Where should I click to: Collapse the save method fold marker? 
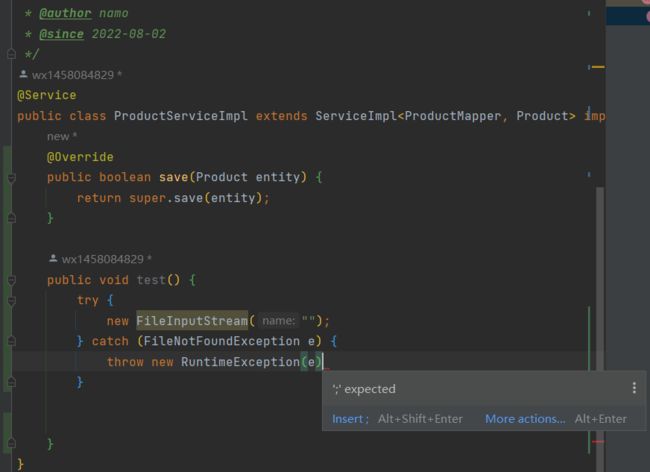pos(12,178)
